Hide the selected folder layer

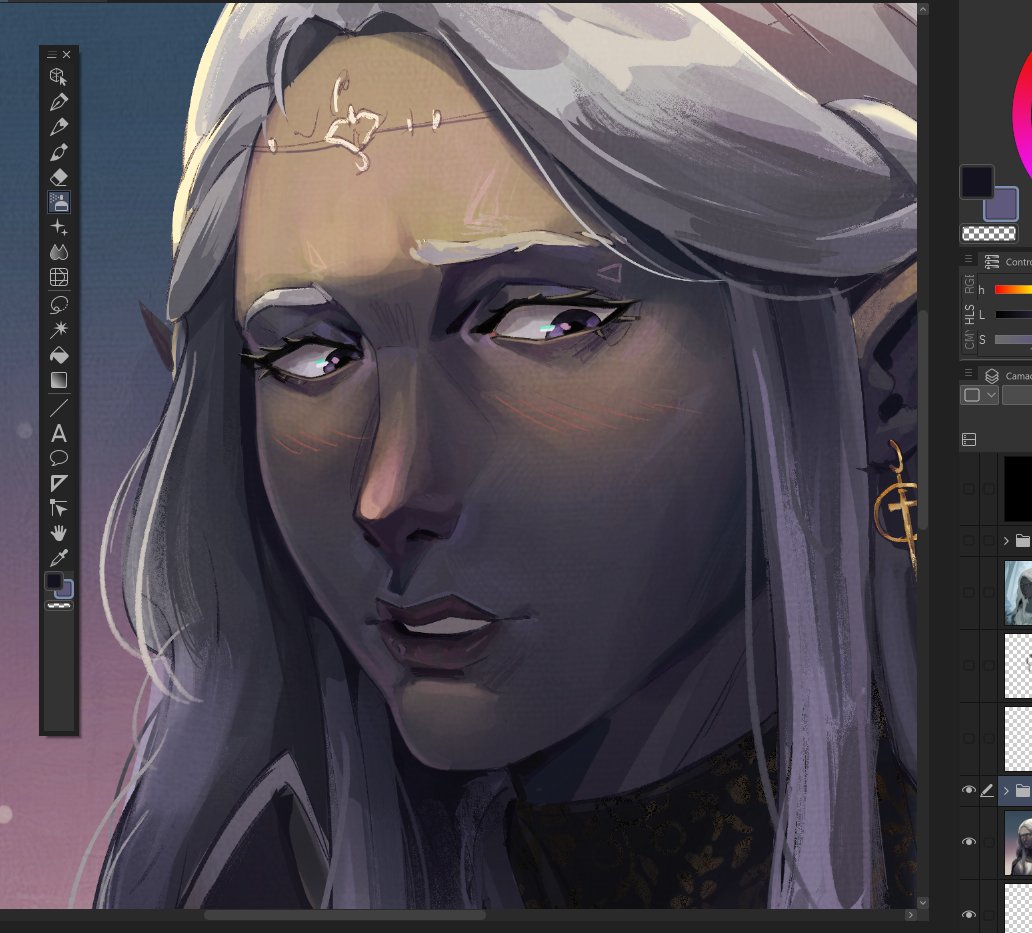pos(969,790)
